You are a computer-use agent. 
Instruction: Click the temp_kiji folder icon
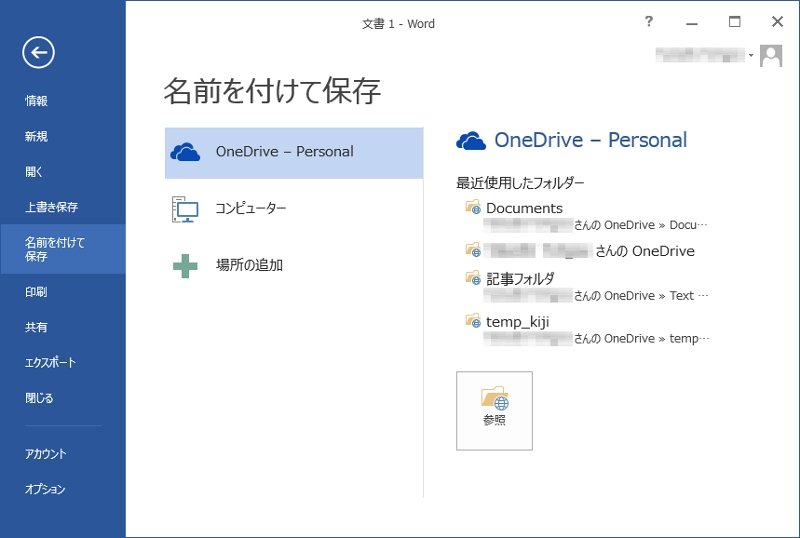click(x=473, y=321)
